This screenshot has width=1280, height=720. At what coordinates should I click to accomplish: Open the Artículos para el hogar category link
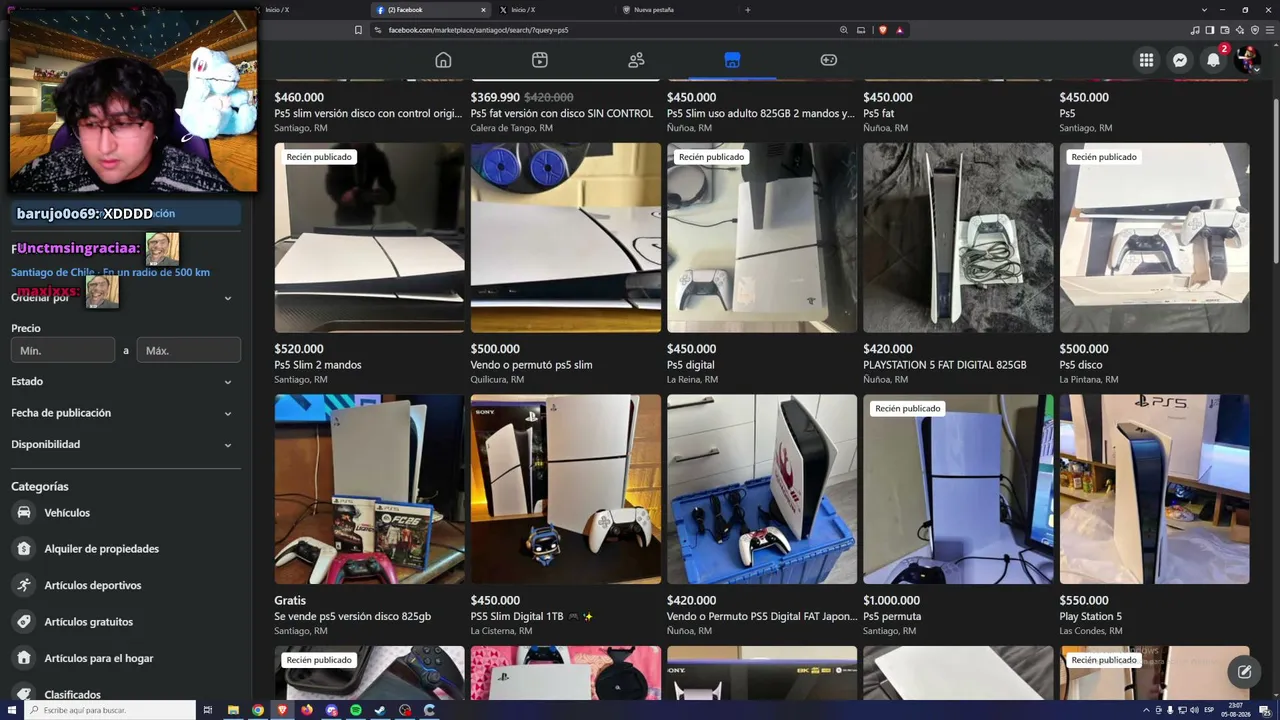click(99, 658)
